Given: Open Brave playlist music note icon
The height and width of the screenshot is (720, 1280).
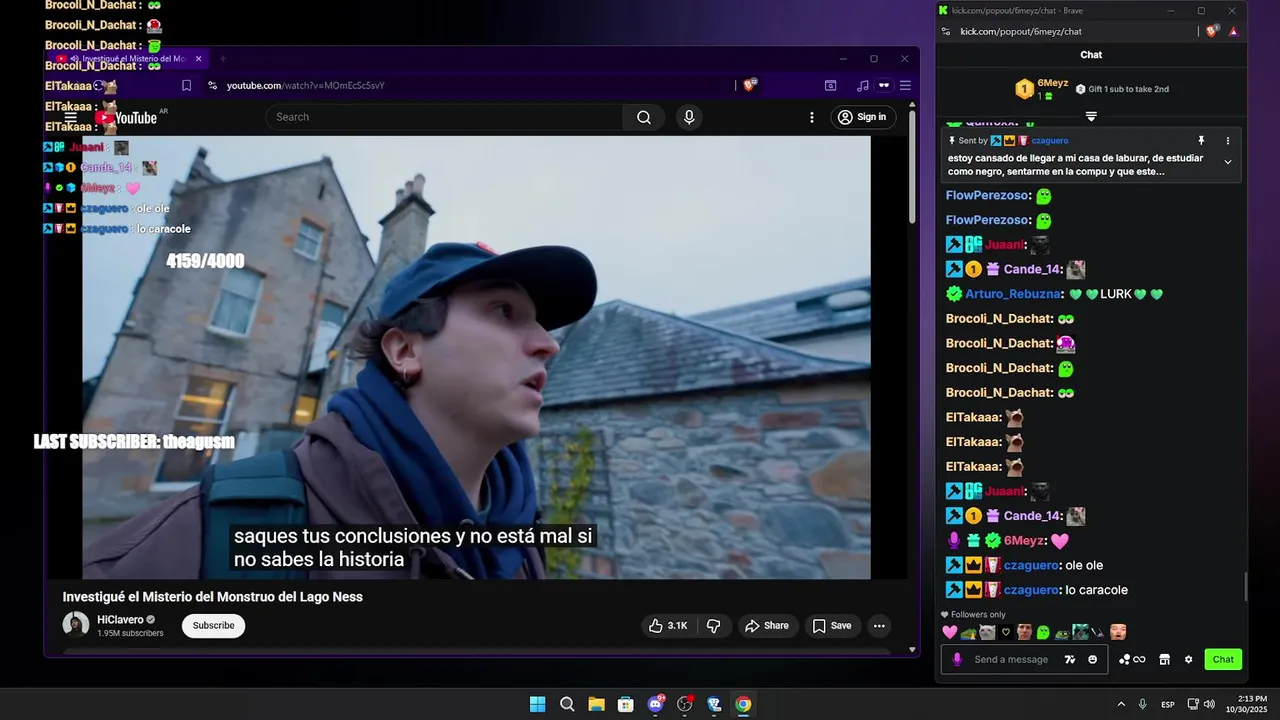Looking at the screenshot, I should pyautogui.click(x=862, y=85).
